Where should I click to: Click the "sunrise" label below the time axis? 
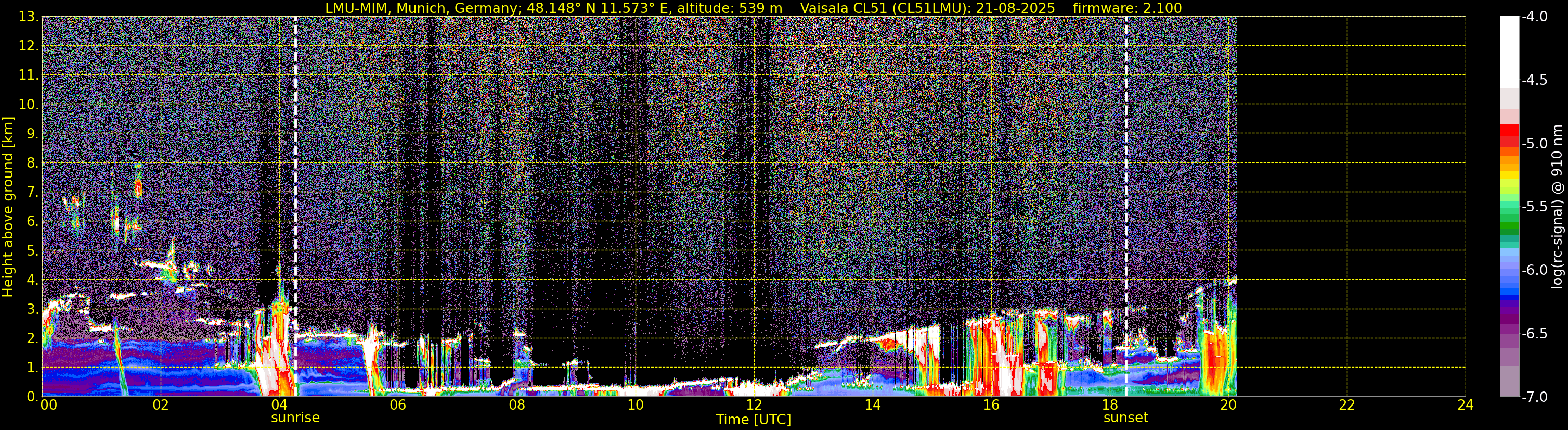[295, 418]
